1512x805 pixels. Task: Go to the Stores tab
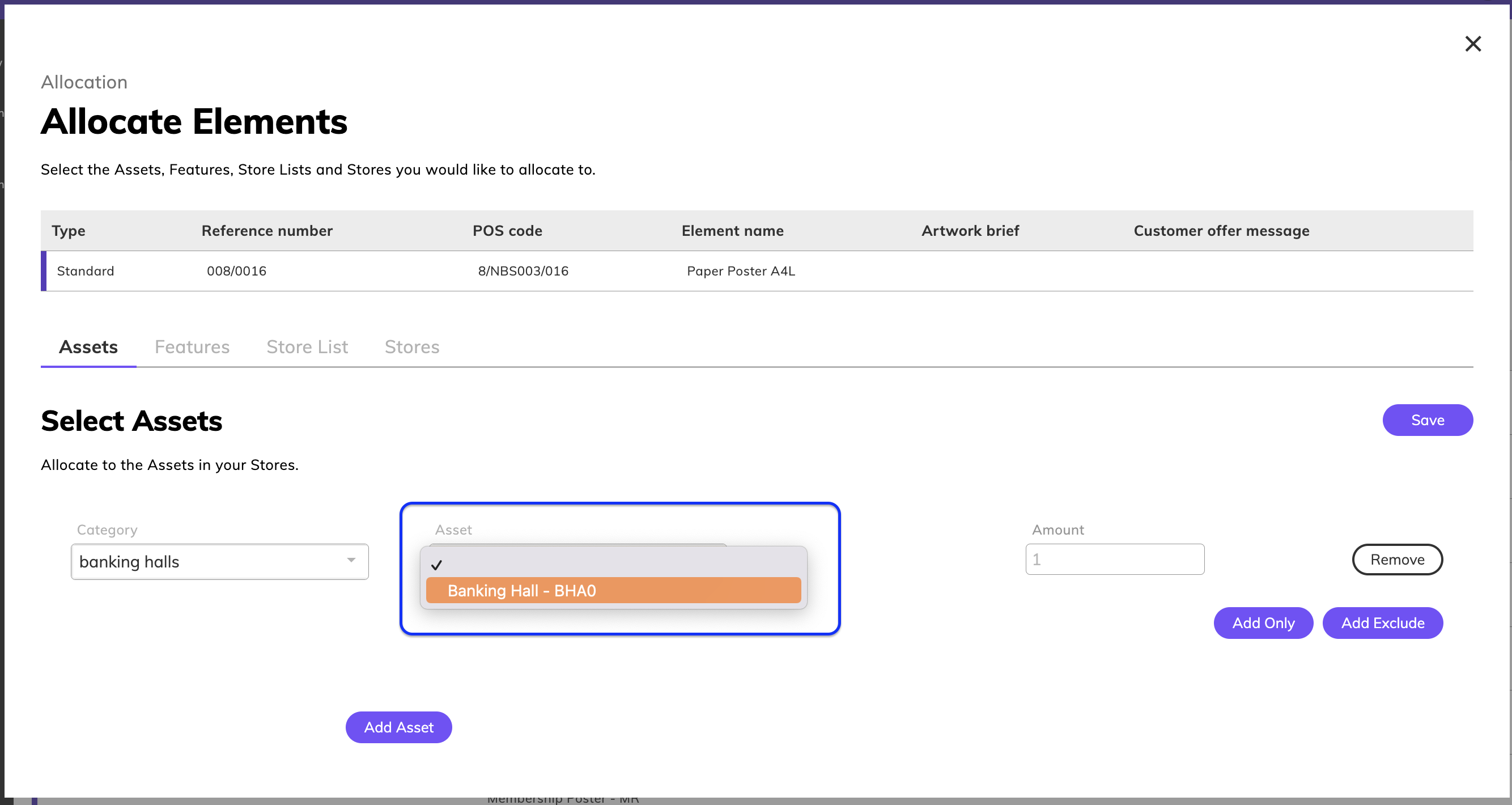pyautogui.click(x=411, y=347)
